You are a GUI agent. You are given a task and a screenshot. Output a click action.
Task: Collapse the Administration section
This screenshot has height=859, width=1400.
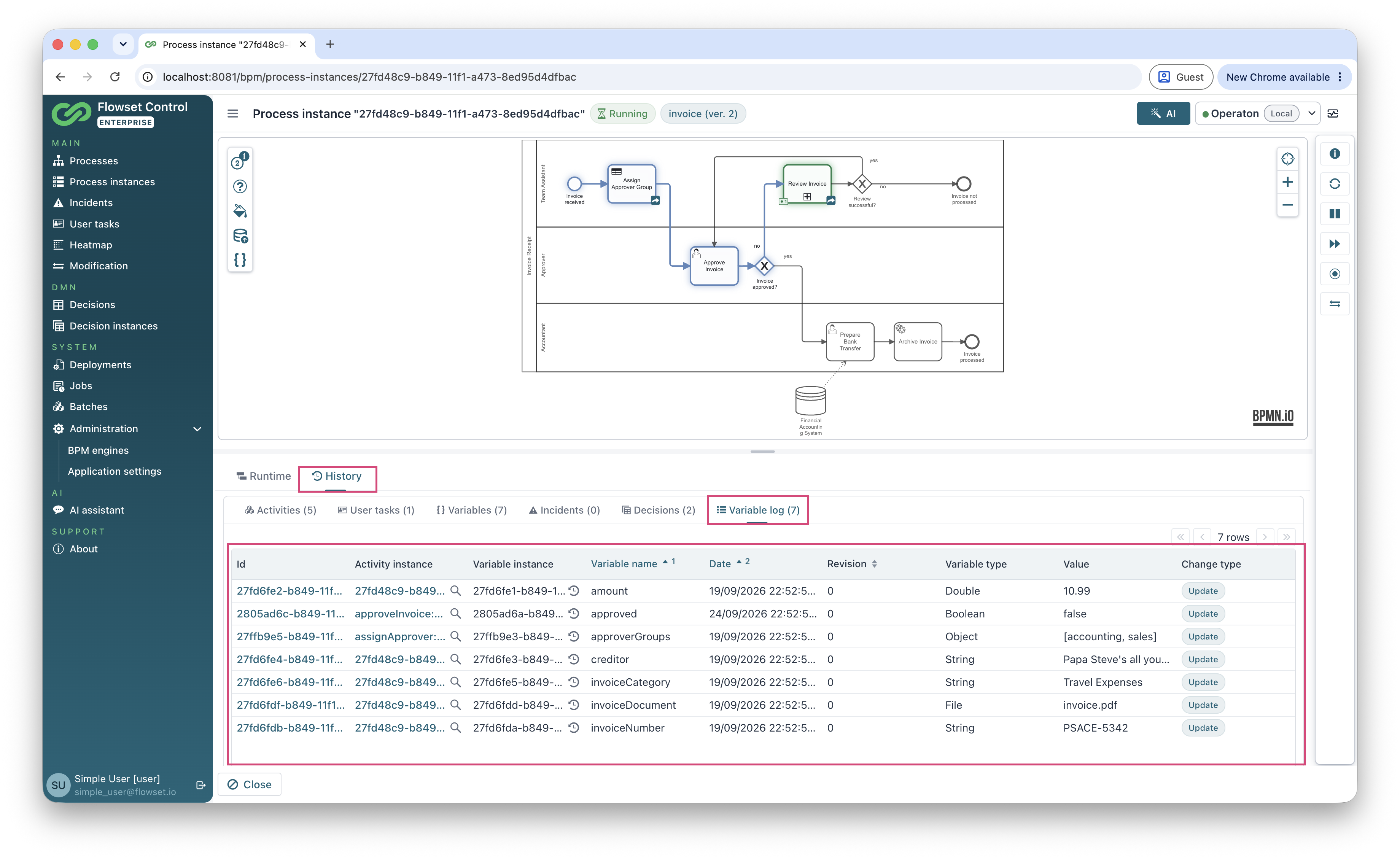[197, 429]
